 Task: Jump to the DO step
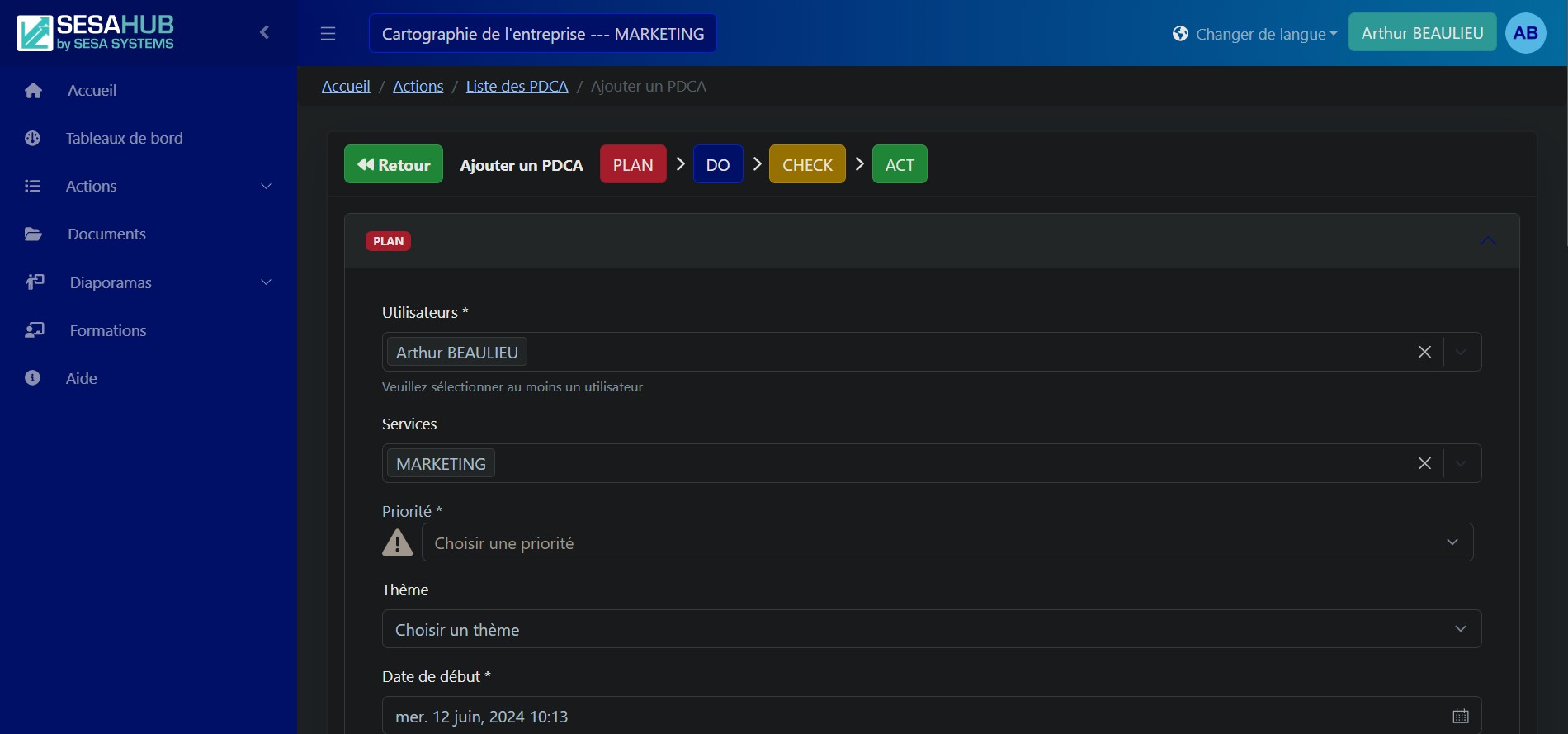tap(717, 164)
